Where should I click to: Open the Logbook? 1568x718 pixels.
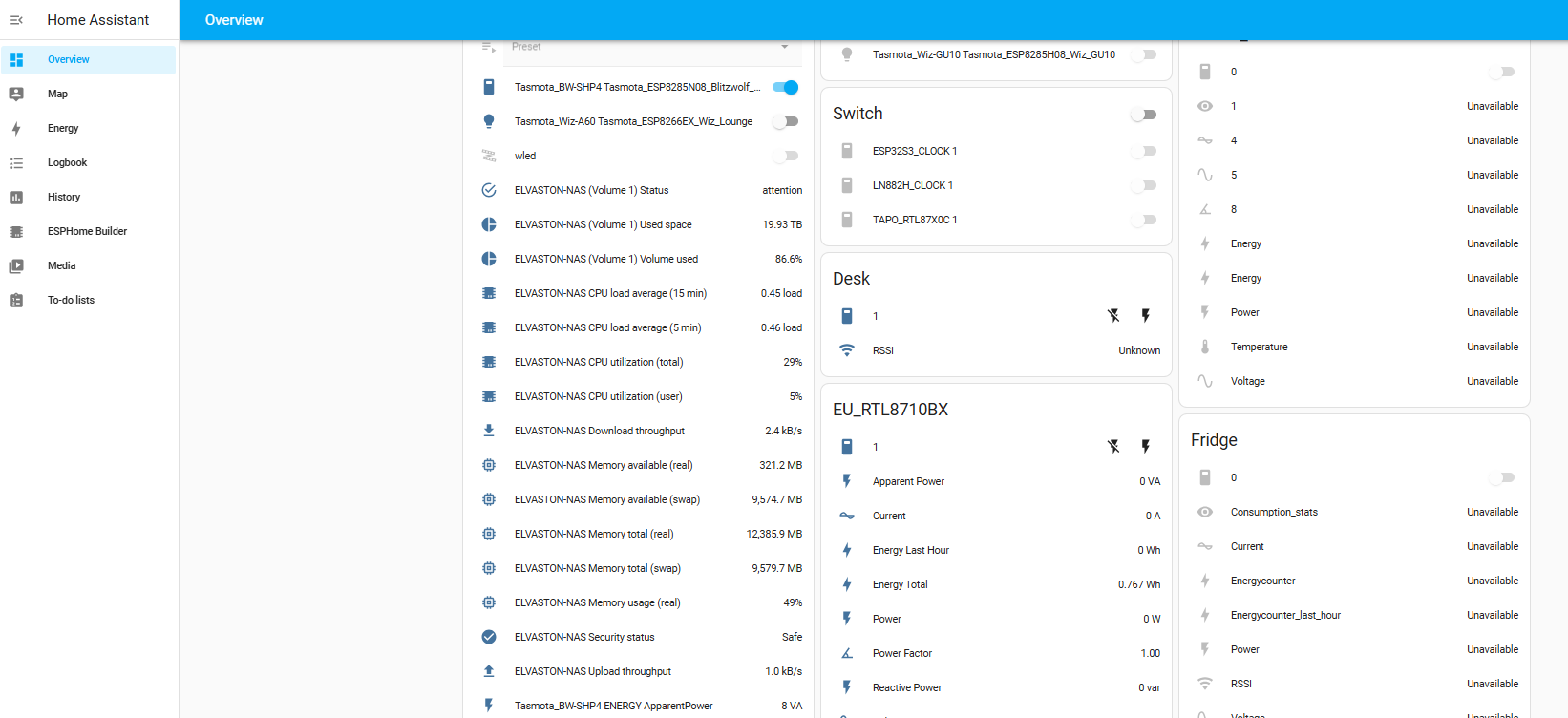tap(89, 162)
